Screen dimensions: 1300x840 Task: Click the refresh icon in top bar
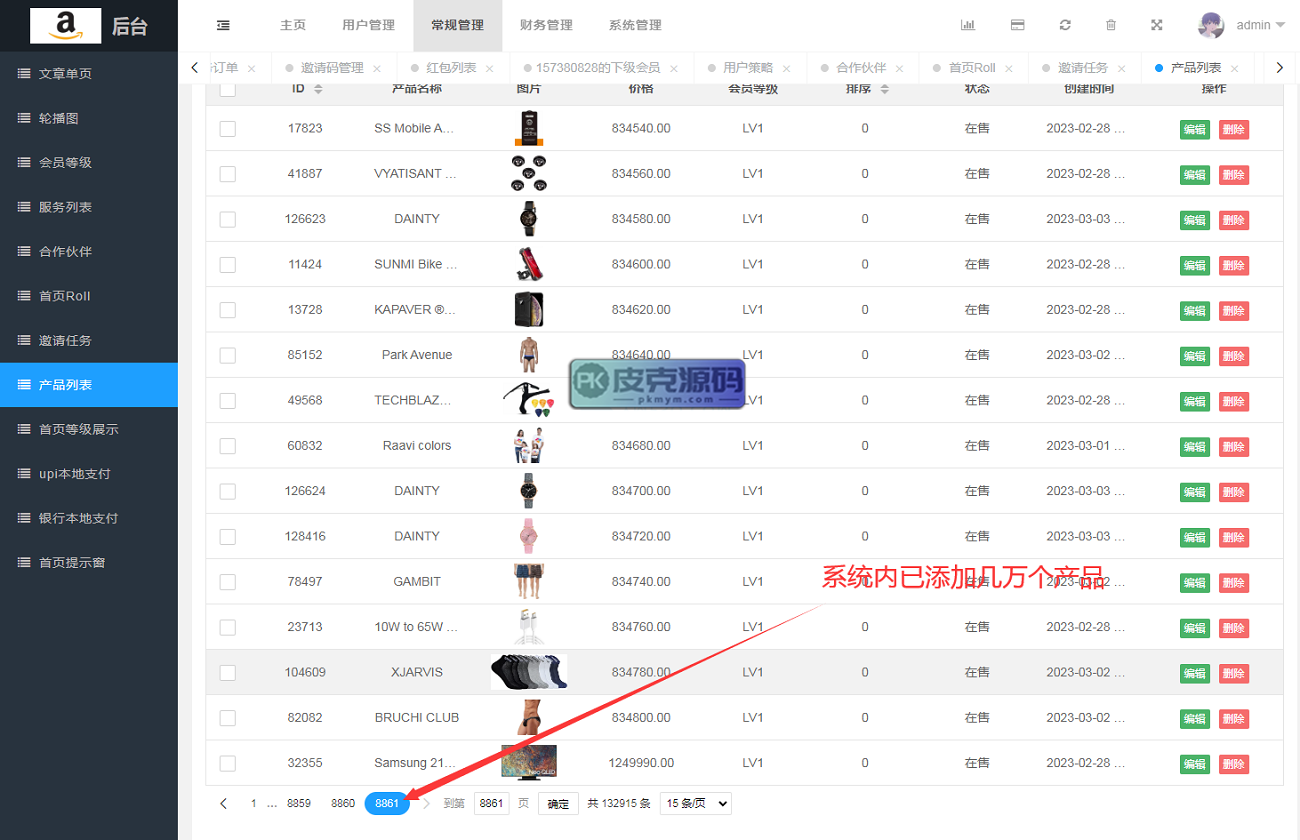1065,25
